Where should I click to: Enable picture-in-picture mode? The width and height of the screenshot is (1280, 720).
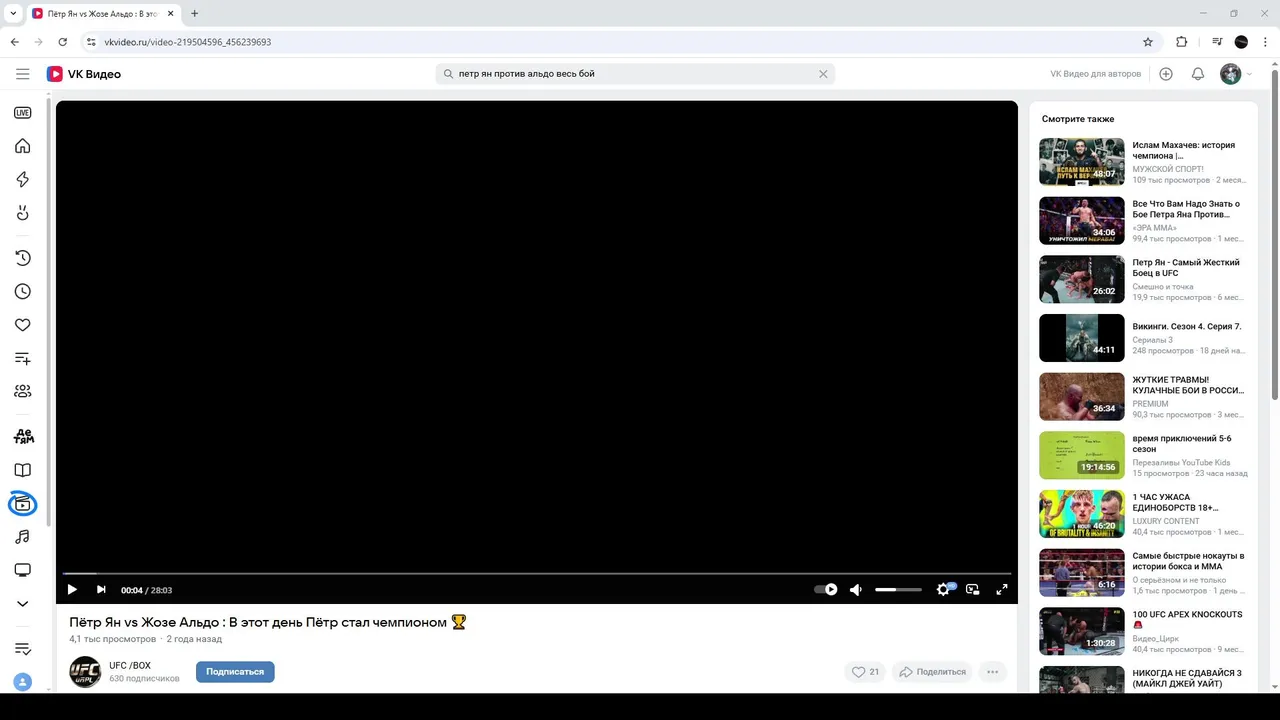click(972, 590)
